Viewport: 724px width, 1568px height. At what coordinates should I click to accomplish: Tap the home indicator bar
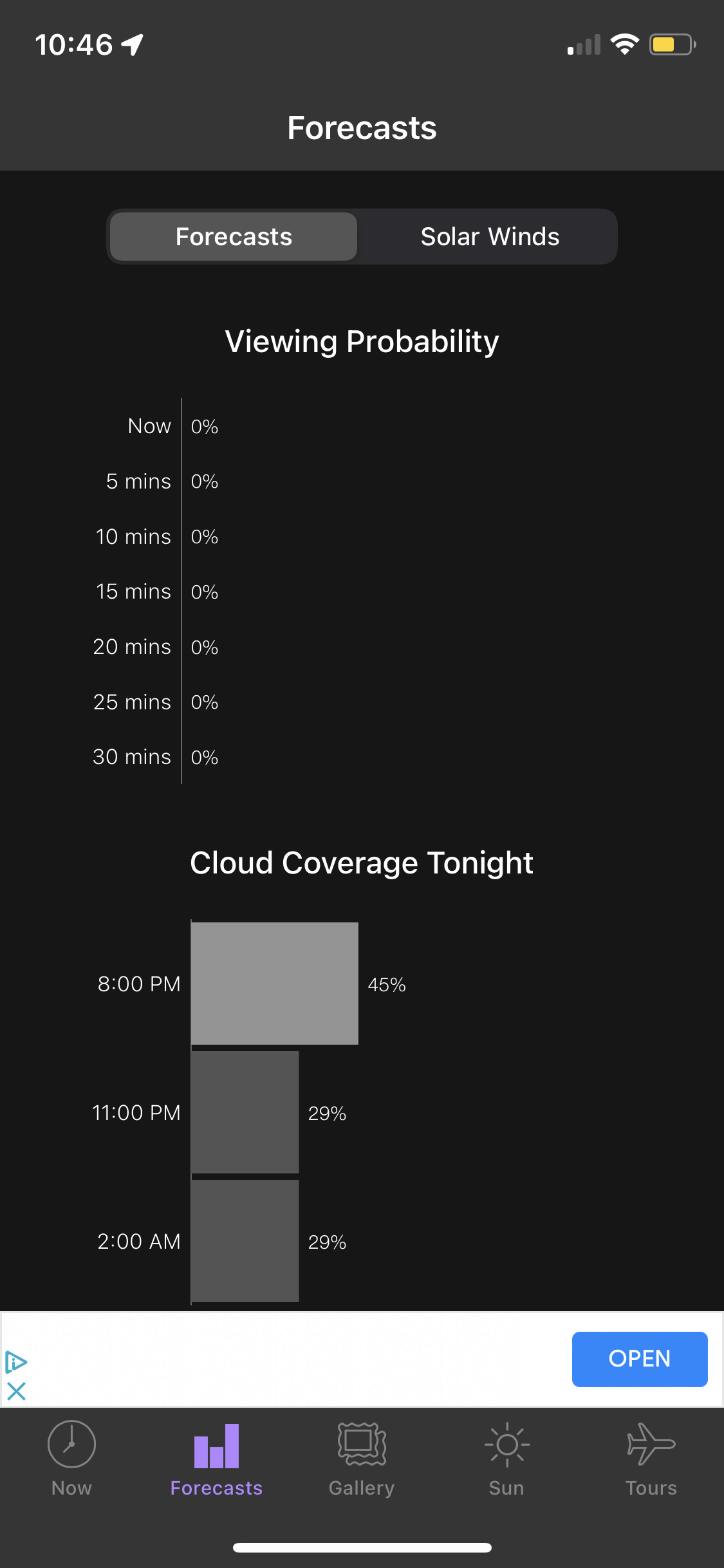tap(362, 1547)
